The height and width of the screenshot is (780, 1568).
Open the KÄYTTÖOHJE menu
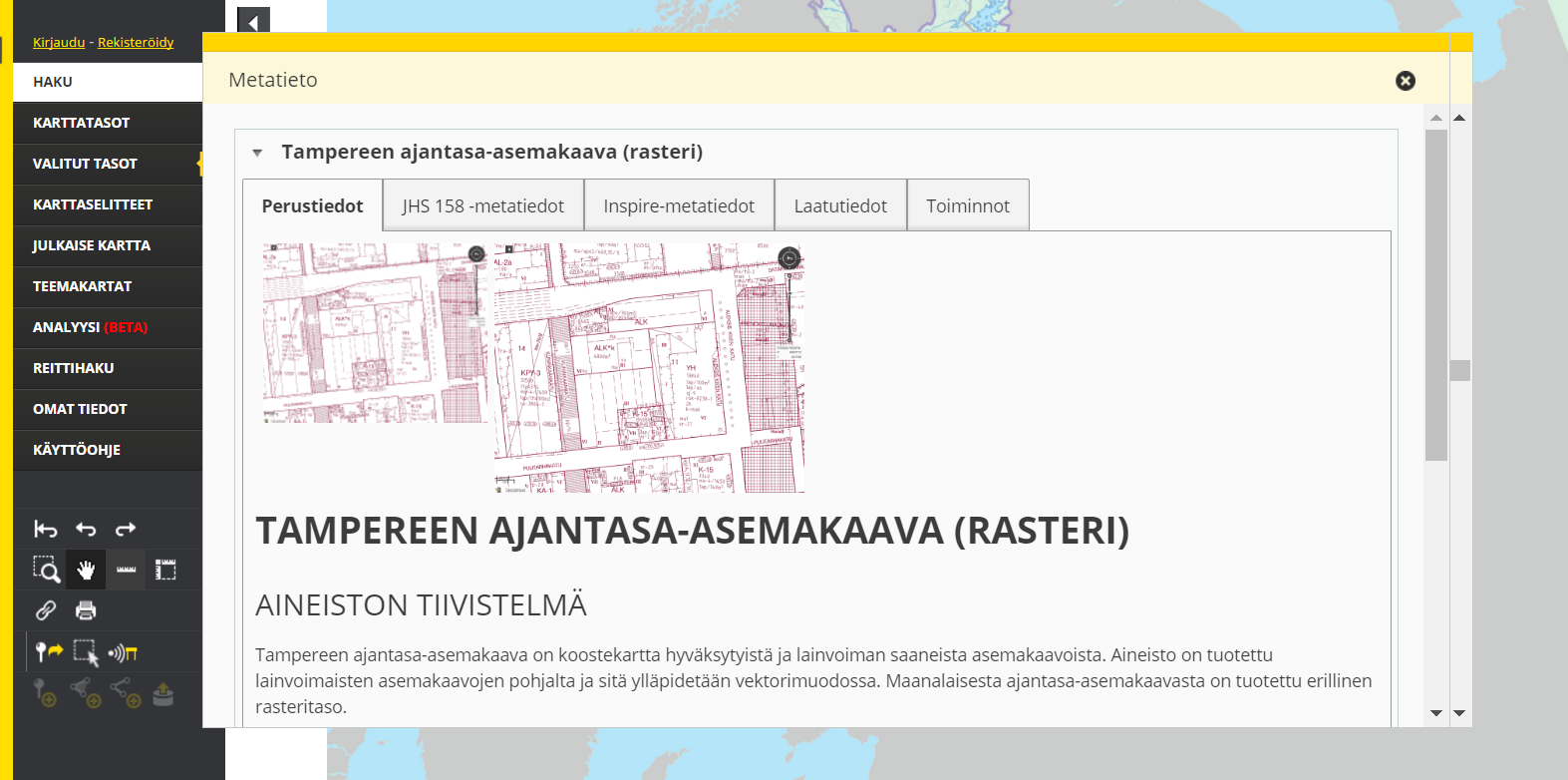coord(108,450)
